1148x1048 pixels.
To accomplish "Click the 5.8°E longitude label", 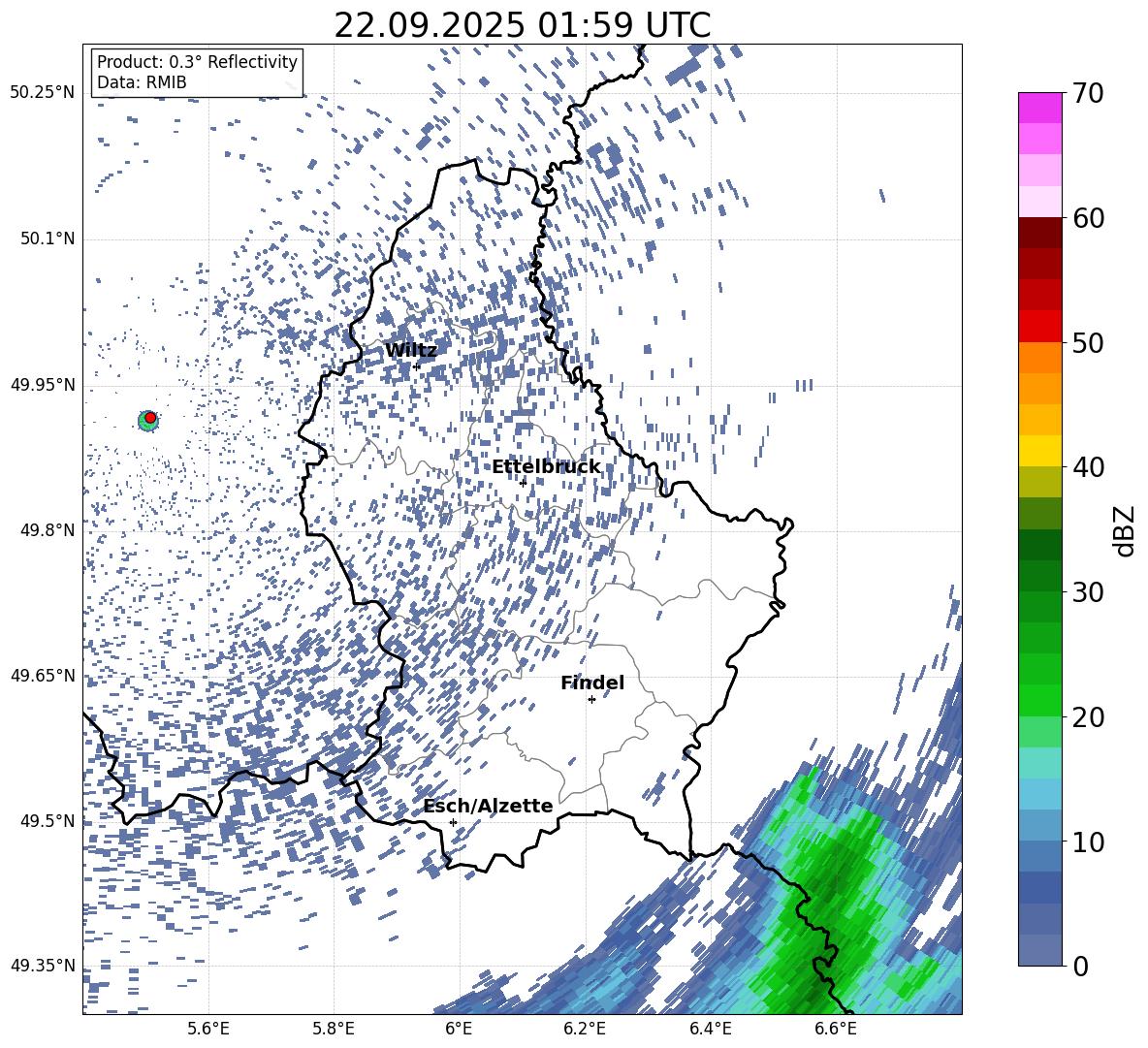I will 334,1029.
